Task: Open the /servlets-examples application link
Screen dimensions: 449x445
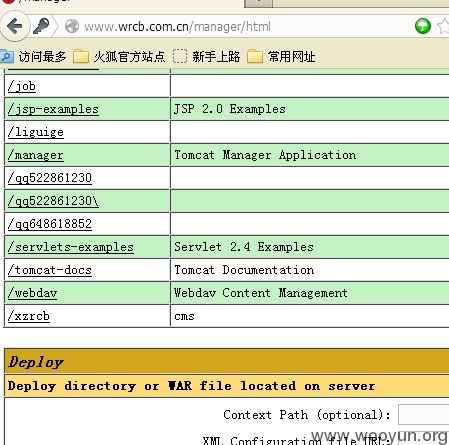Action: (x=71, y=247)
